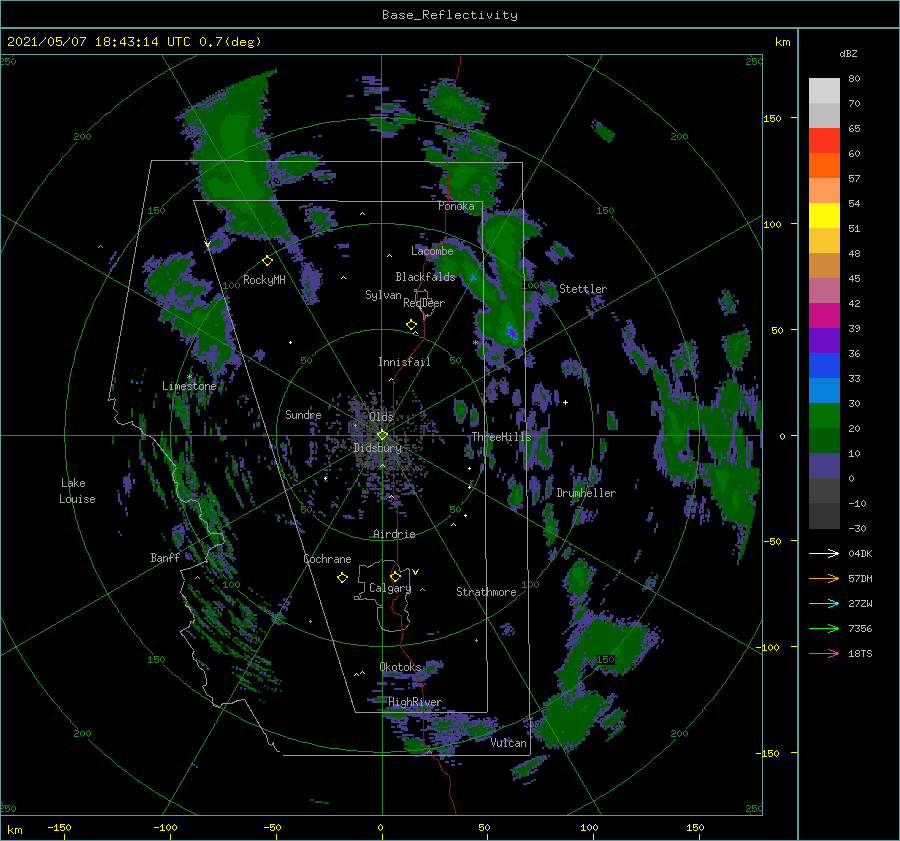
Task: Pick the mauve pink 42–45 dBZ color band
Action: (824, 291)
